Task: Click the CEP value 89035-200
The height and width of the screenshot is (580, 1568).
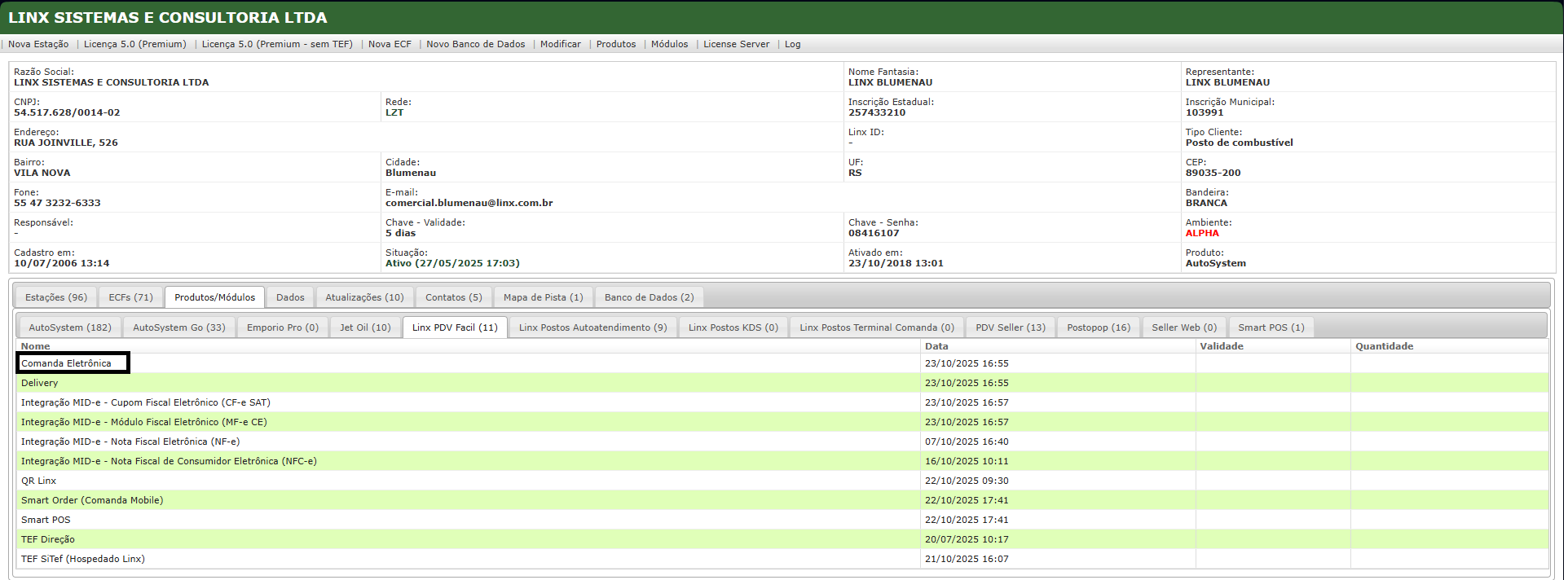Action: pyautogui.click(x=1213, y=173)
